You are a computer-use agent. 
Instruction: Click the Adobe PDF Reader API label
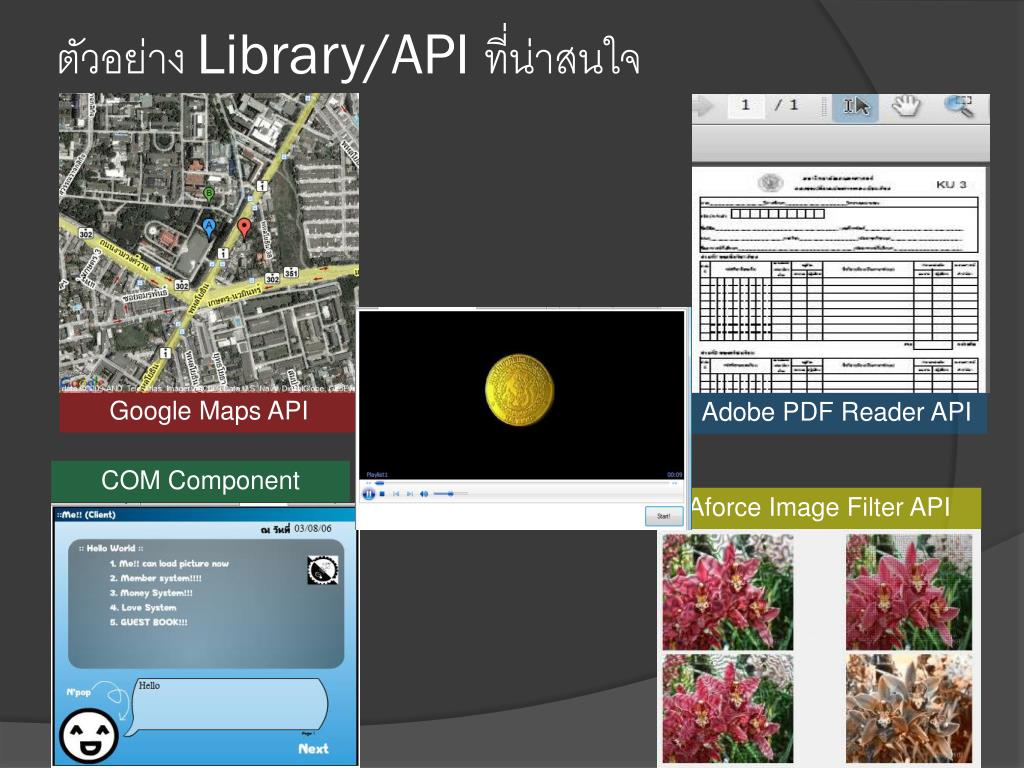[837, 413]
